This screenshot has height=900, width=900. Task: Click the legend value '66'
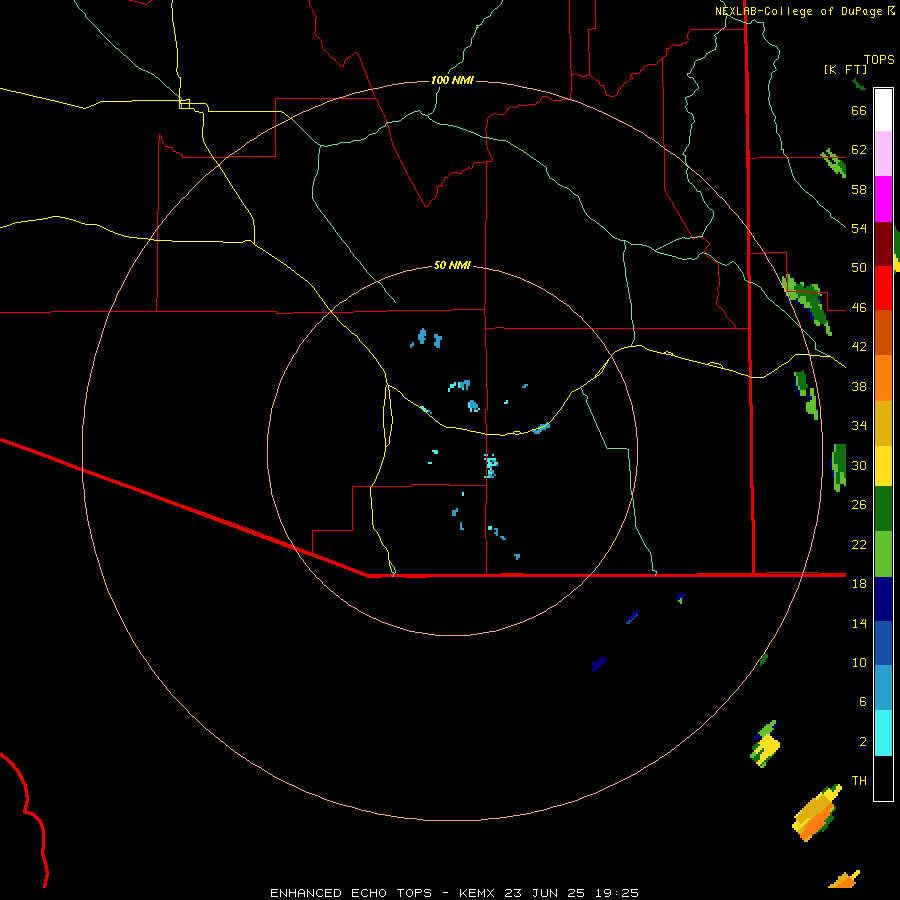pyautogui.click(x=859, y=111)
